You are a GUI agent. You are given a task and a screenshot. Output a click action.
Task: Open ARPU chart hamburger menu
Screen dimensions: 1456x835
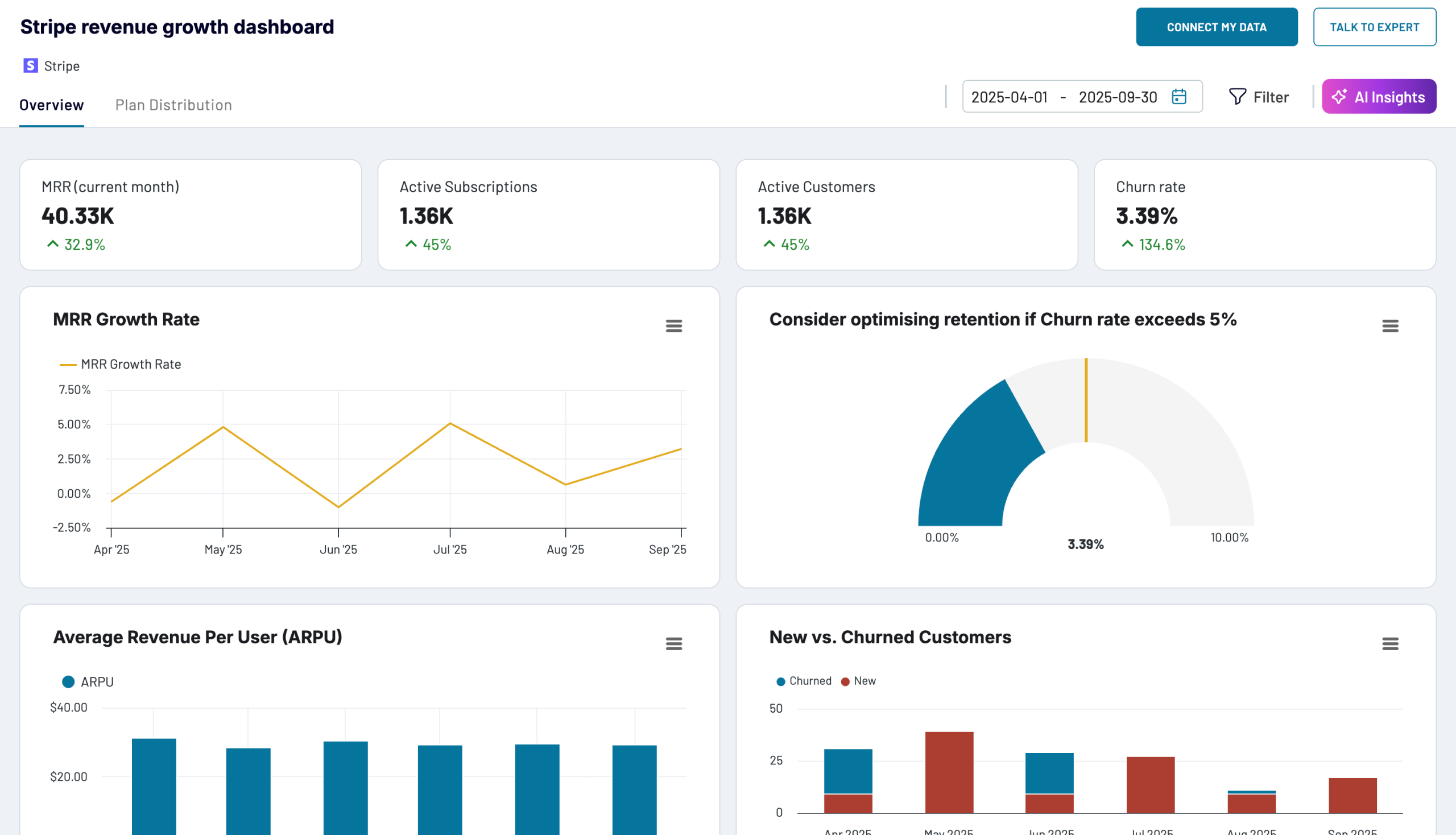674,644
